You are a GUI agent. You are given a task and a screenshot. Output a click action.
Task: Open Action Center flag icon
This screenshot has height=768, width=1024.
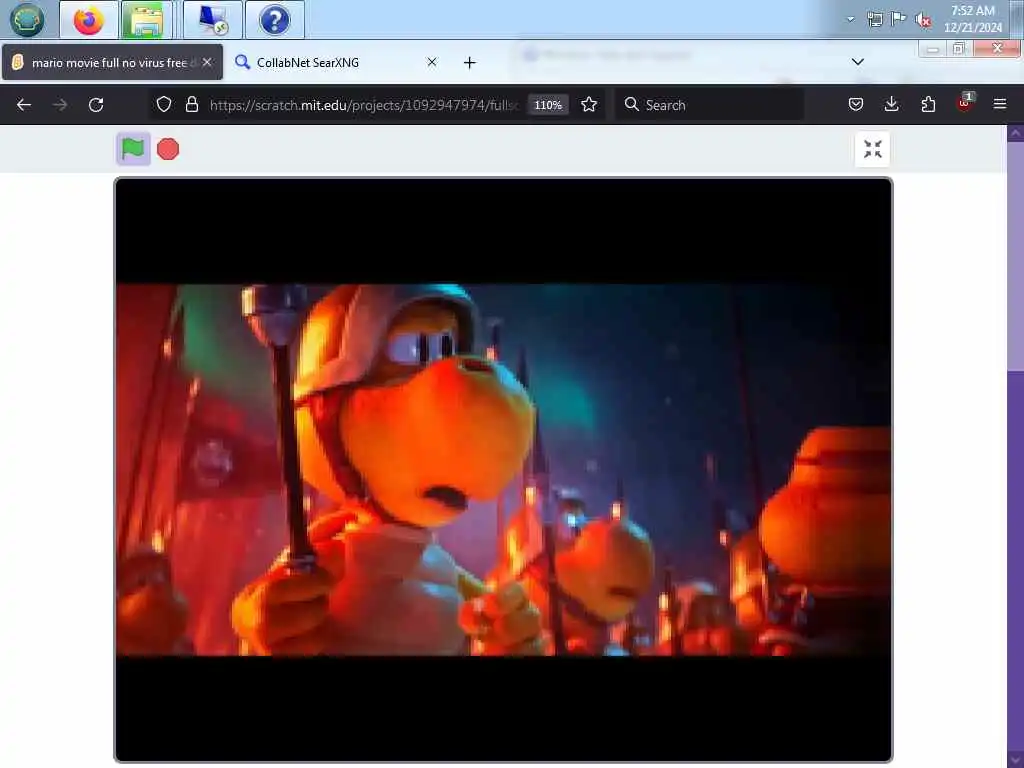click(899, 18)
